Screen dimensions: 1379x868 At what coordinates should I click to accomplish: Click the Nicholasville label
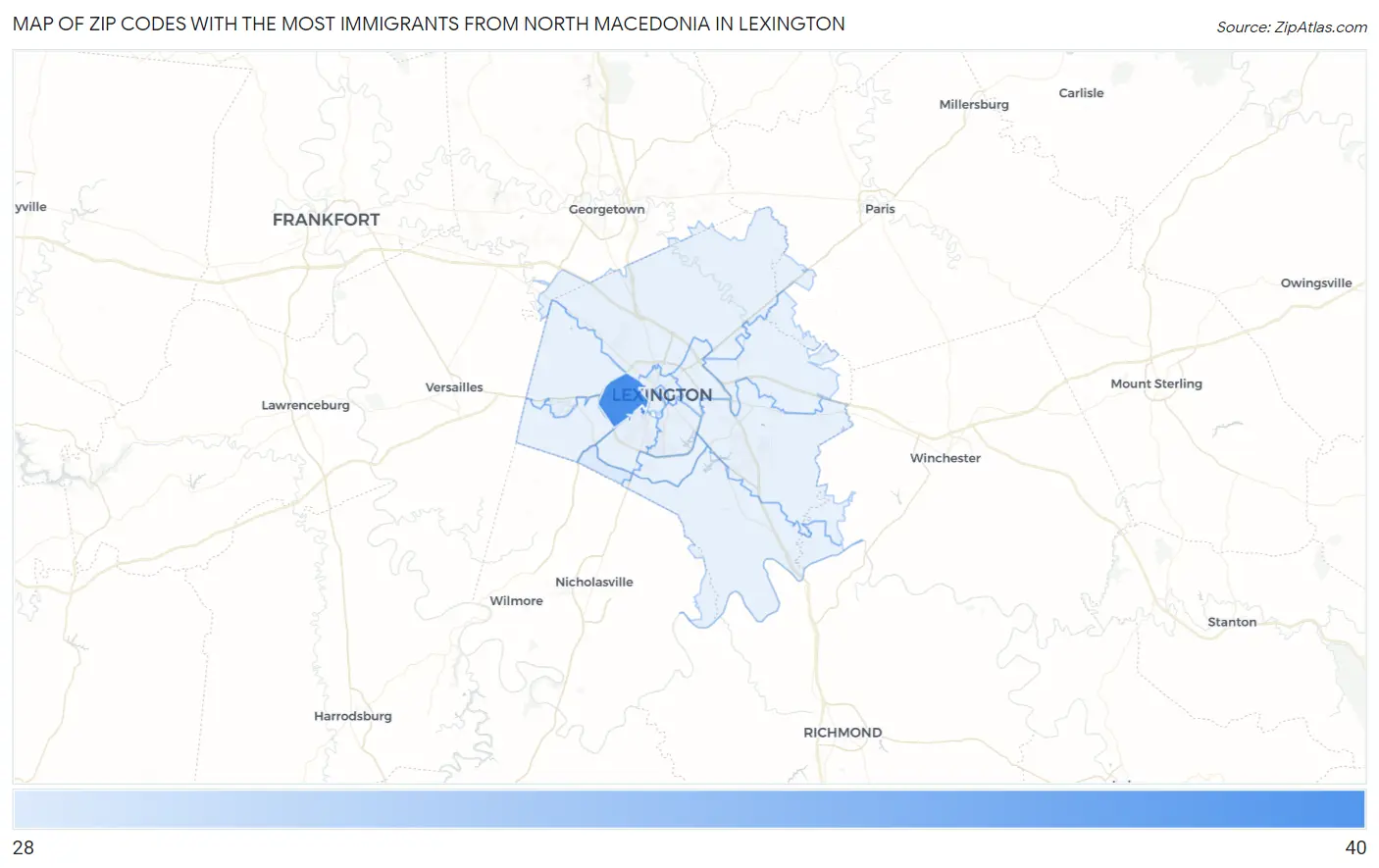click(x=594, y=582)
